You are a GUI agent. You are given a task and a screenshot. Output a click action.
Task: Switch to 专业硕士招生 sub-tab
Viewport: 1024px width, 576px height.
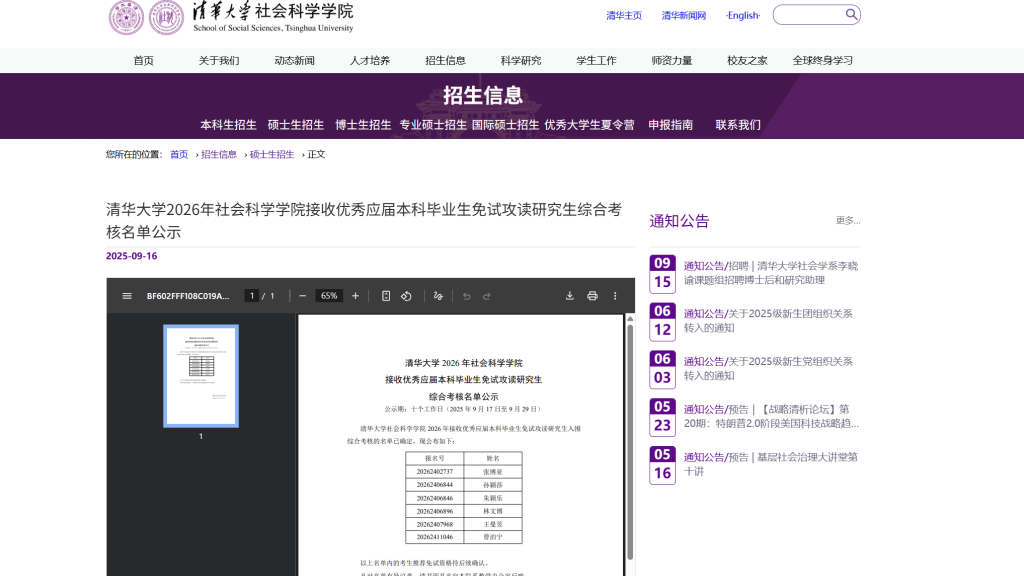433,125
